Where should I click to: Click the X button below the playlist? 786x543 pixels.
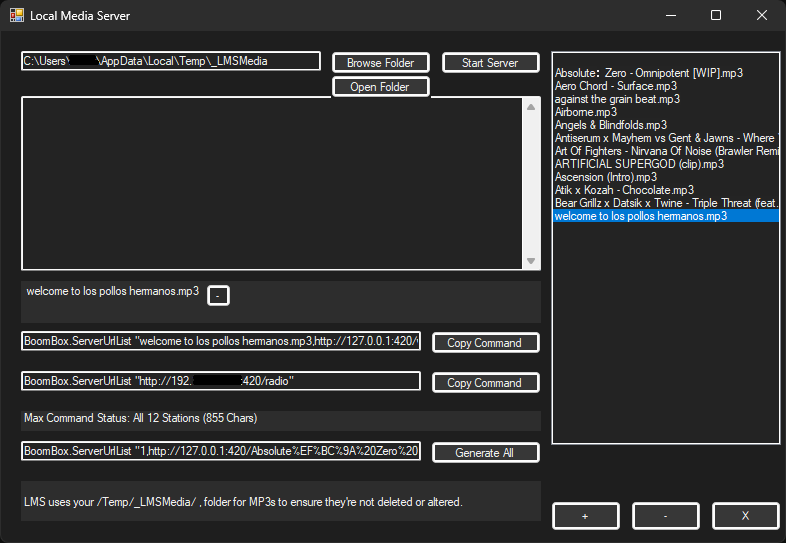(x=745, y=516)
